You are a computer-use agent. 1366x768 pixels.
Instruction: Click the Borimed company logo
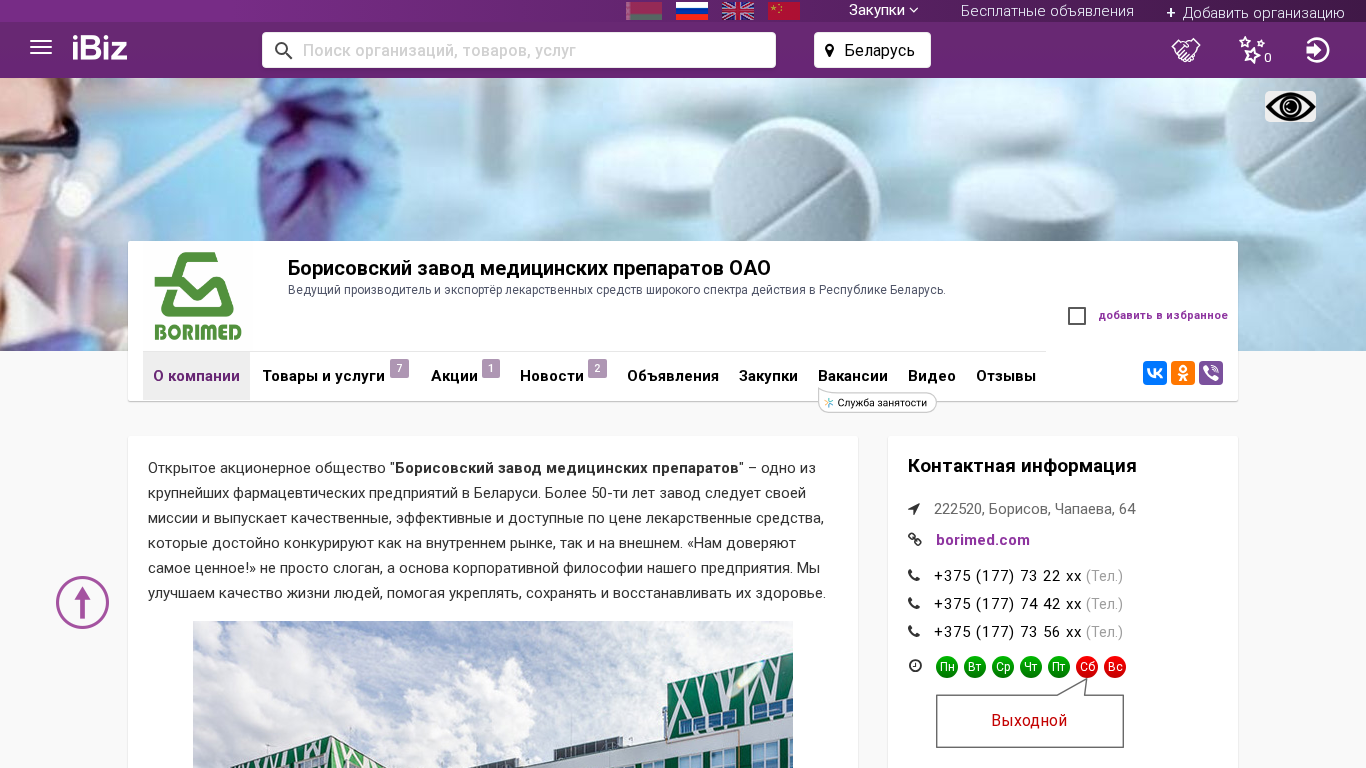[197, 296]
